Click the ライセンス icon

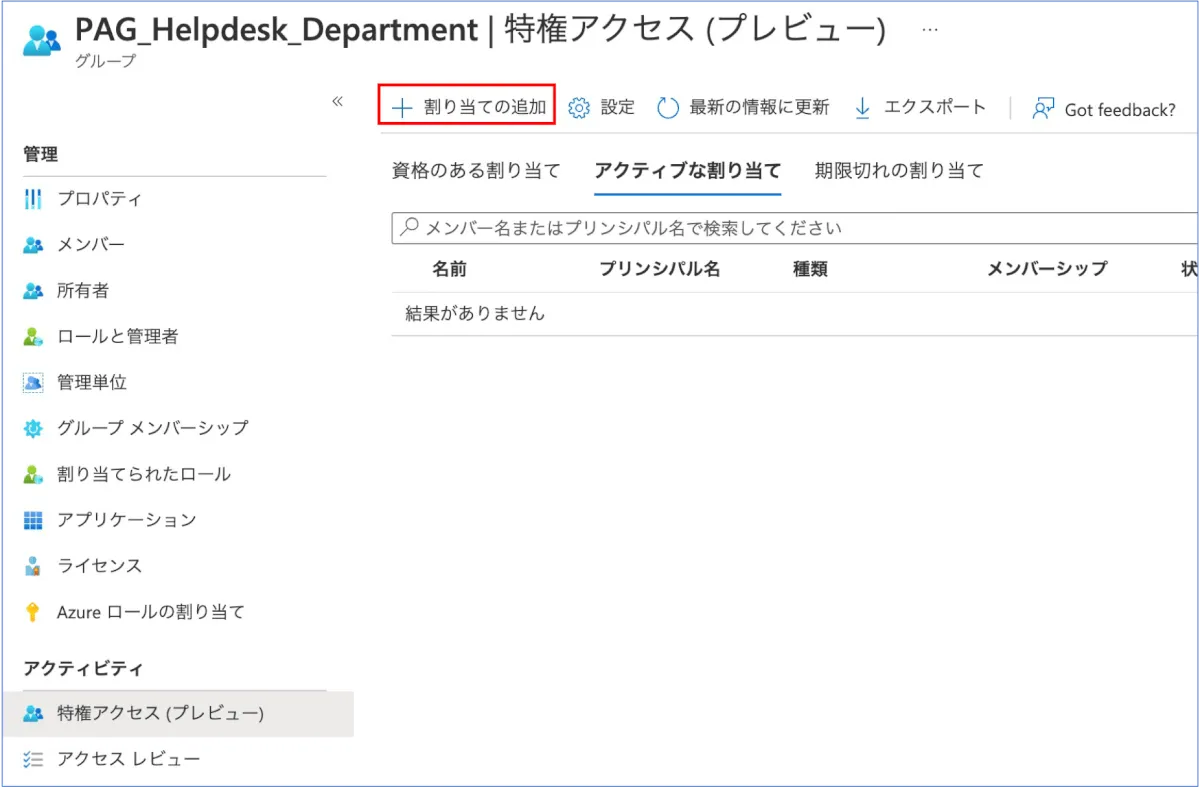33,566
